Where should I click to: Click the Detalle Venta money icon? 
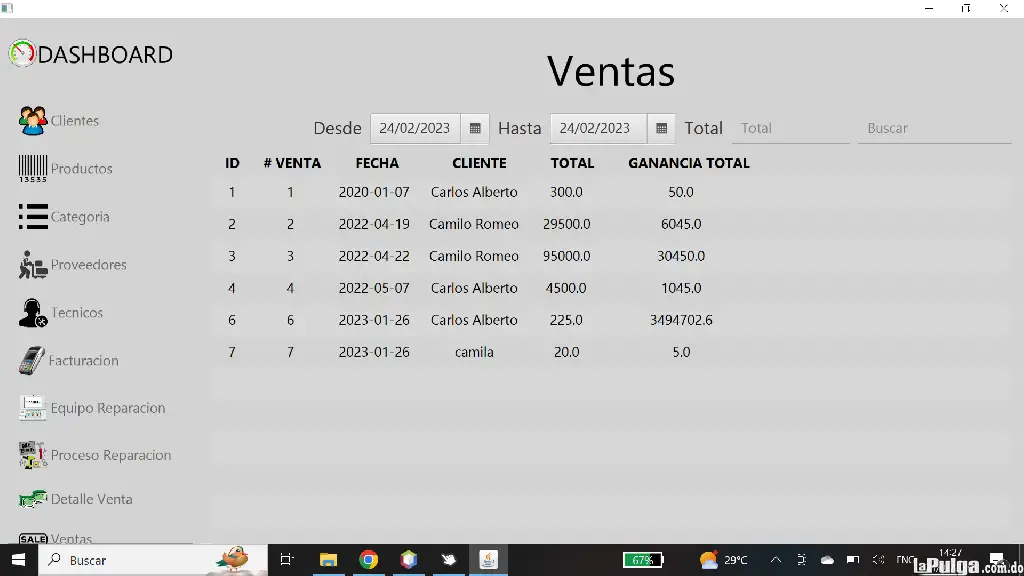(32, 499)
